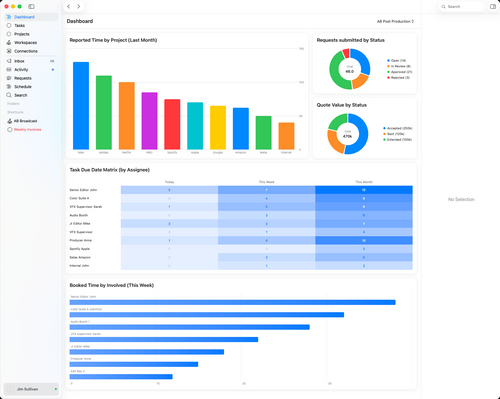The height and width of the screenshot is (399, 500).
Task: Click the Approved legend entry
Action: [399, 72]
